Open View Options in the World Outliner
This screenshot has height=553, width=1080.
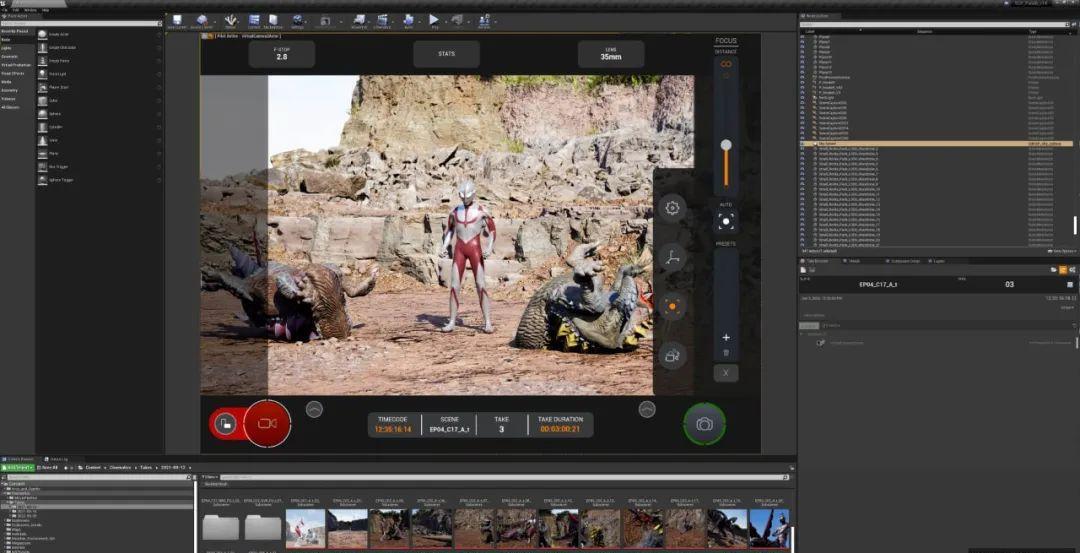(x=1061, y=251)
